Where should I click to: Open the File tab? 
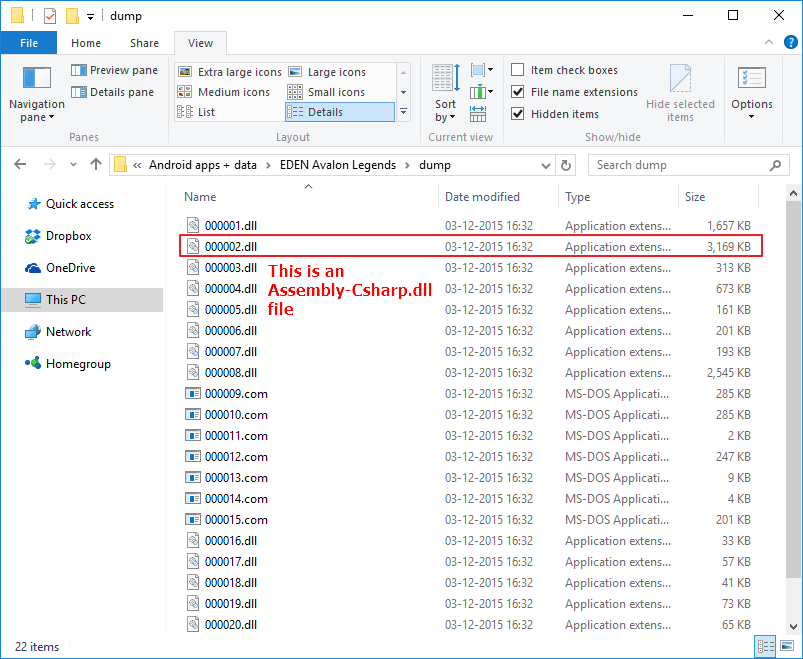point(29,43)
